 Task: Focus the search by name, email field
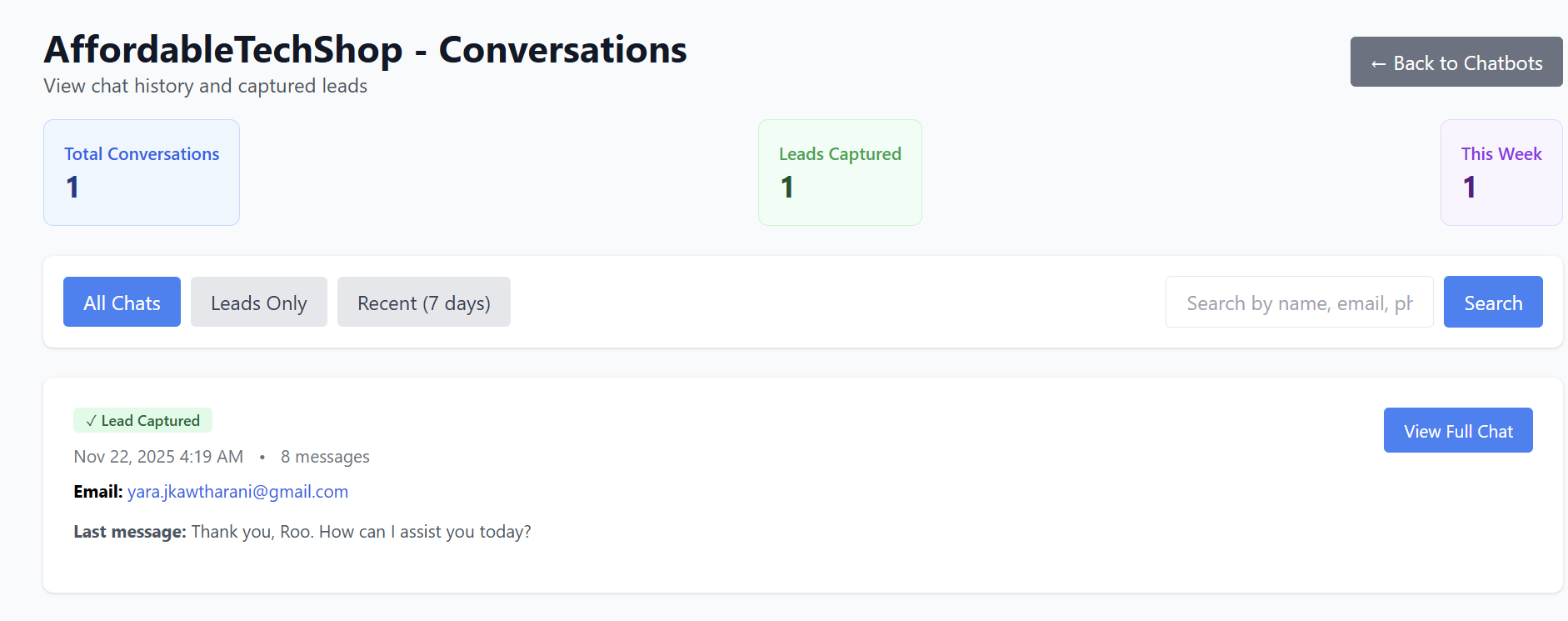(1298, 303)
